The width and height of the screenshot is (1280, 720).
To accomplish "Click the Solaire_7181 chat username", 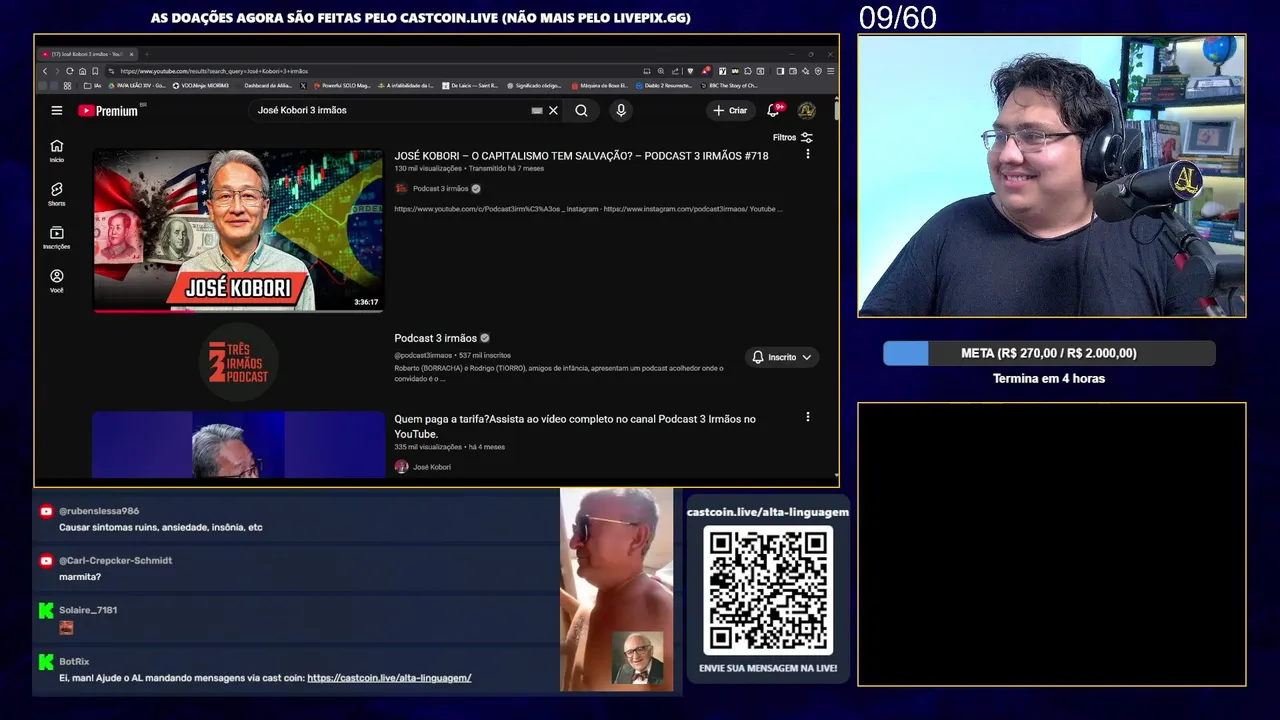I will point(88,610).
